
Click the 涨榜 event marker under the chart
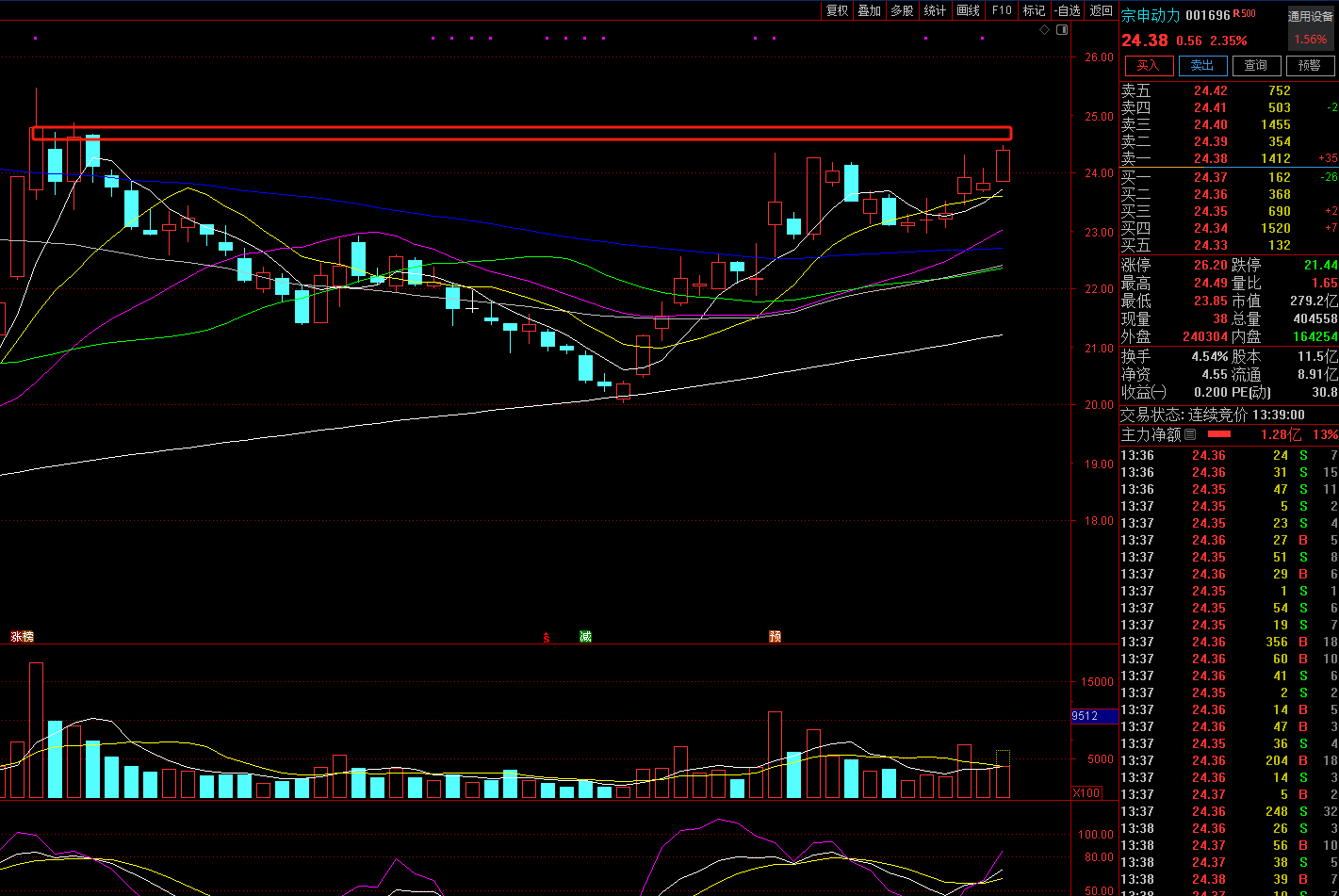[x=22, y=637]
